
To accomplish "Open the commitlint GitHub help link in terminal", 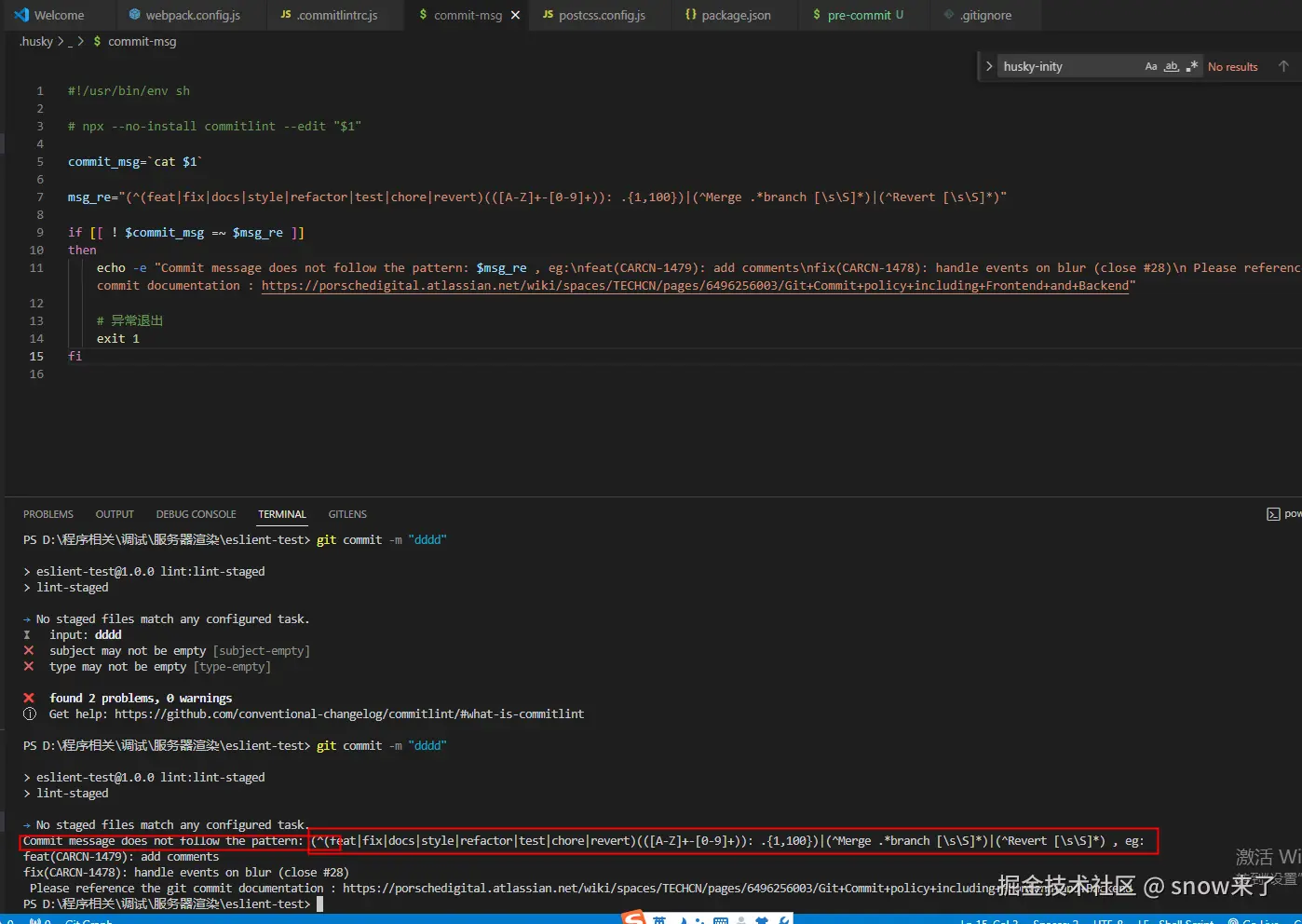I will tap(349, 713).
